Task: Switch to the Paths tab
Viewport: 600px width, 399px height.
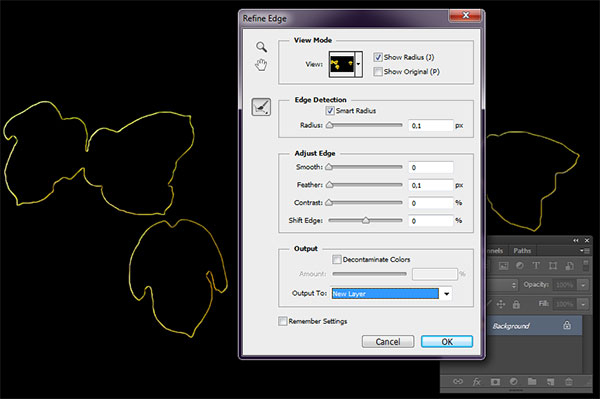Action: coord(522,251)
